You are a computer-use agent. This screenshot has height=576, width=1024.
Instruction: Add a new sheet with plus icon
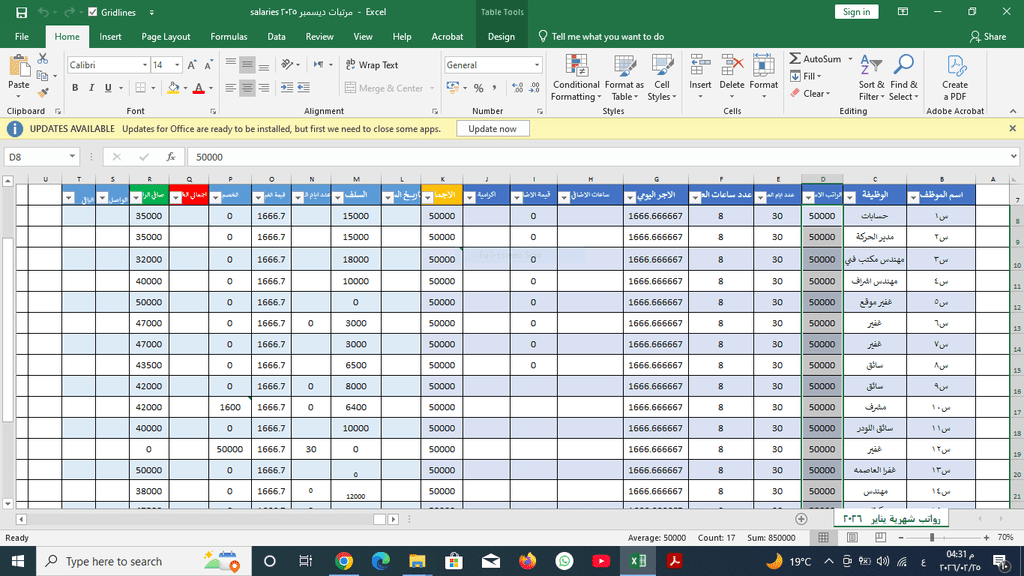pyautogui.click(x=801, y=519)
